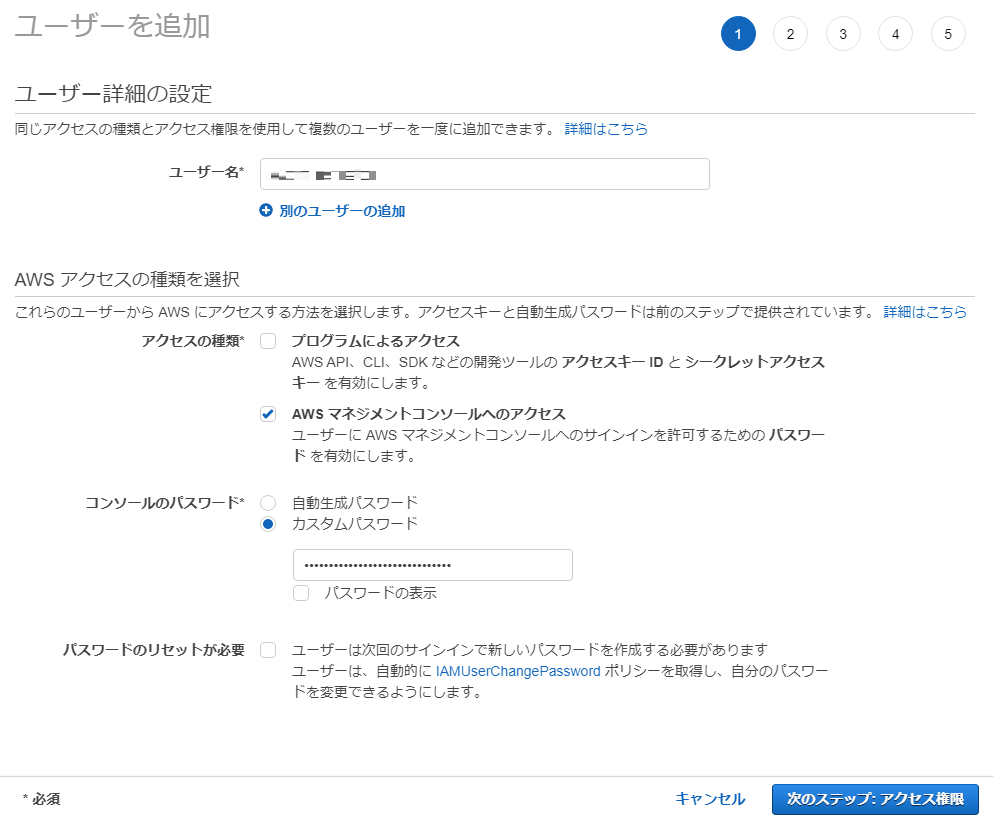Image resolution: width=993 pixels, height=819 pixels.
Task: Go to wizard step 3 circle
Action: click(843, 34)
